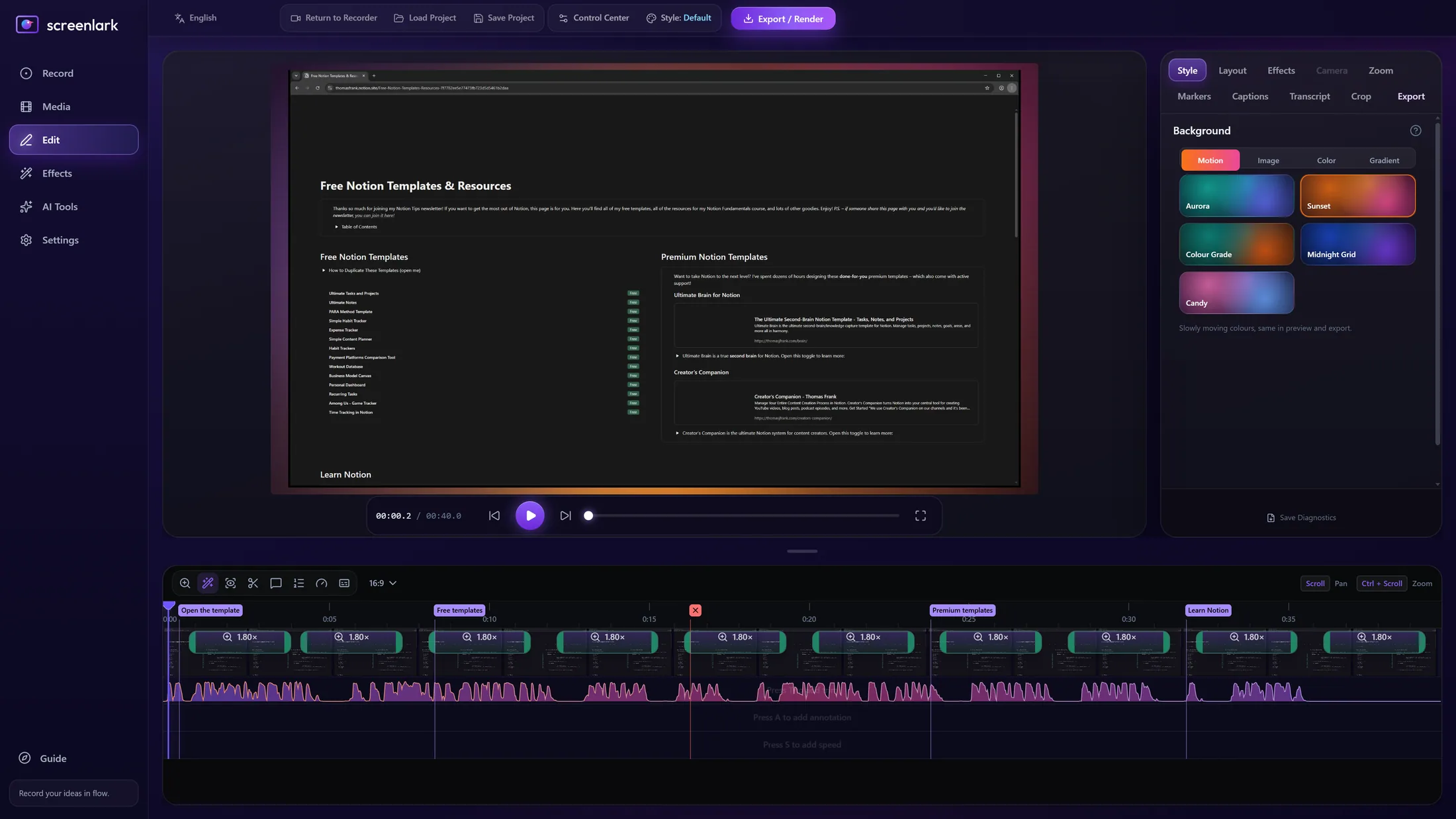Select the Edit item in the sidebar
Viewport: 1456px width, 819px height.
click(73, 140)
